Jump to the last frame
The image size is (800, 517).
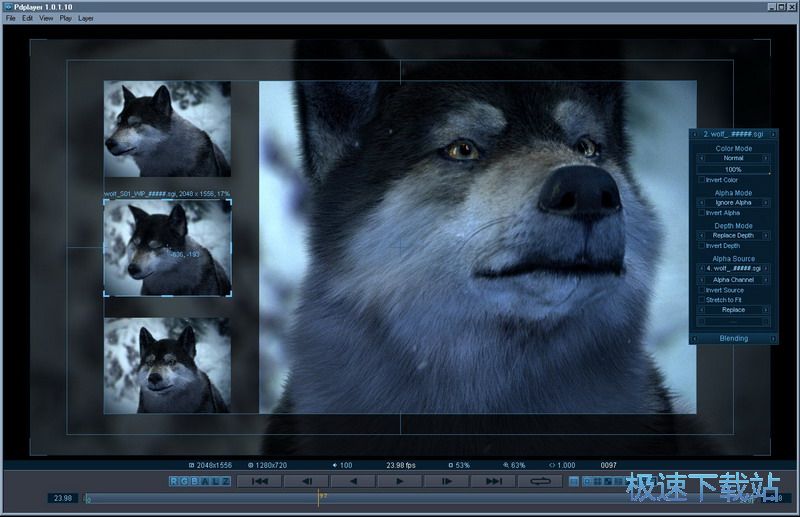(x=493, y=481)
